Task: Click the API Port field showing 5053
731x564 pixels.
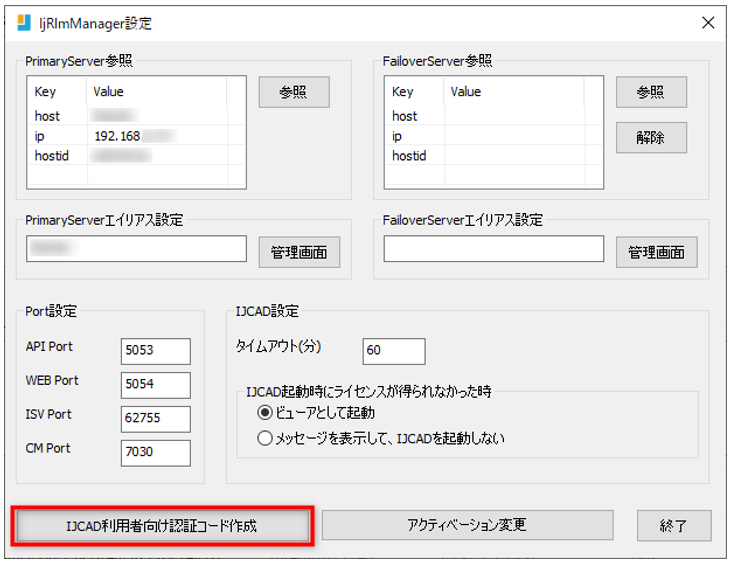Action: pyautogui.click(x=156, y=351)
